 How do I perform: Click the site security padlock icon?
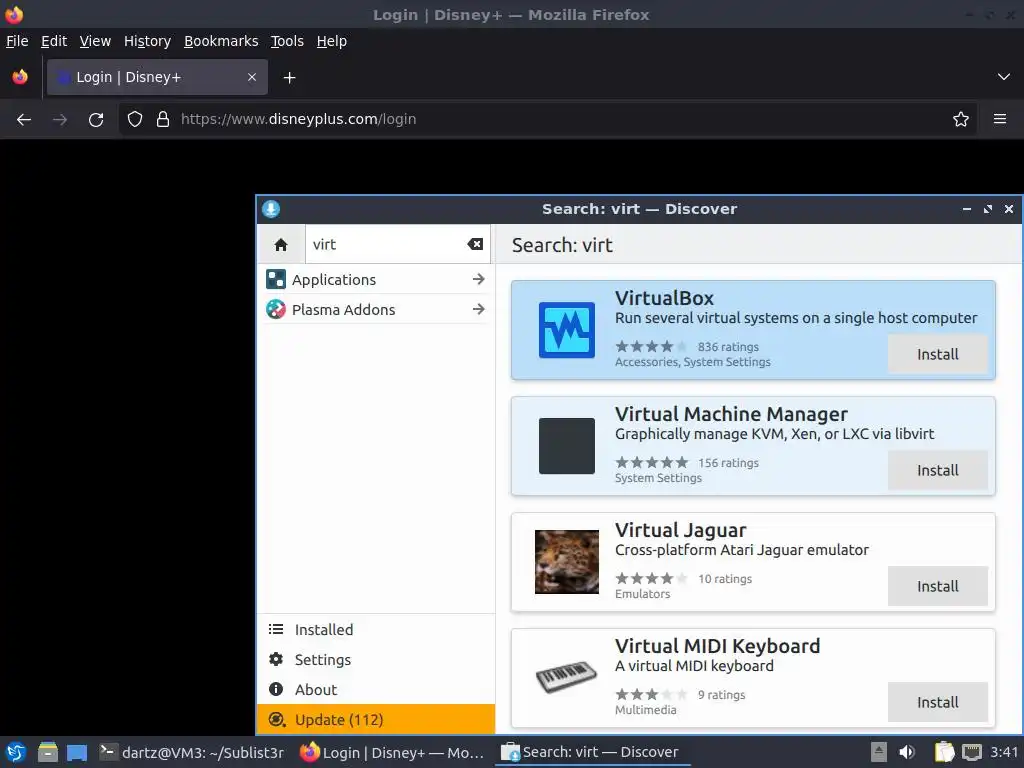point(163,119)
